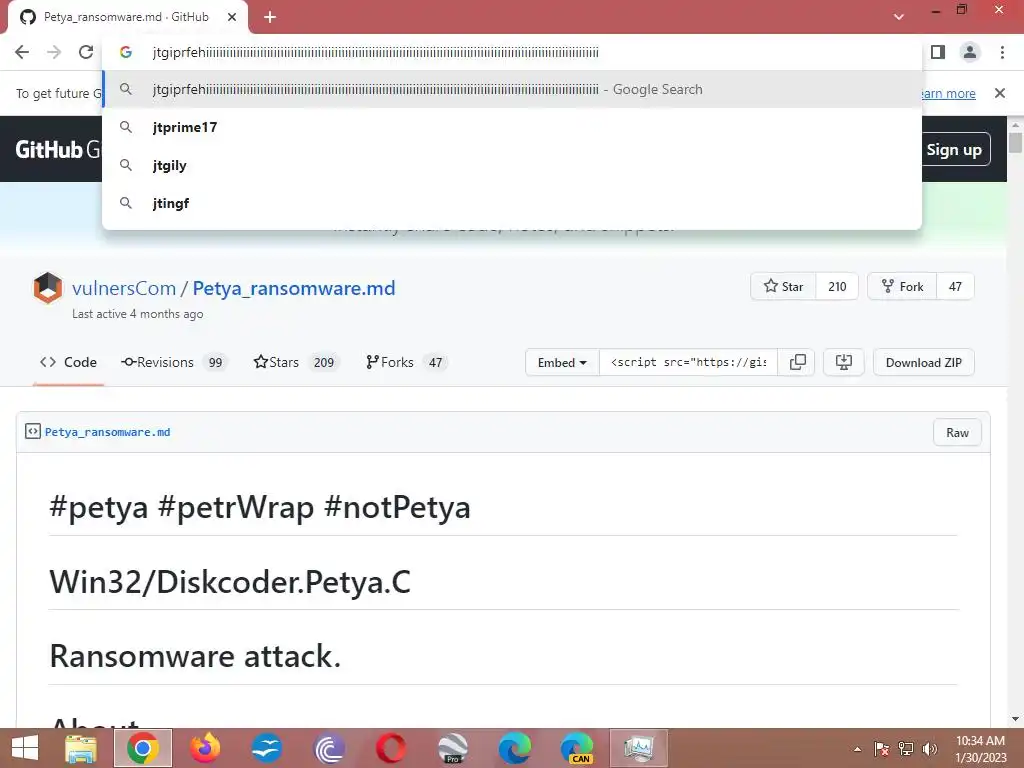Open Google Earth Pro taskbar icon
Screen dimensions: 1024x768
point(453,748)
